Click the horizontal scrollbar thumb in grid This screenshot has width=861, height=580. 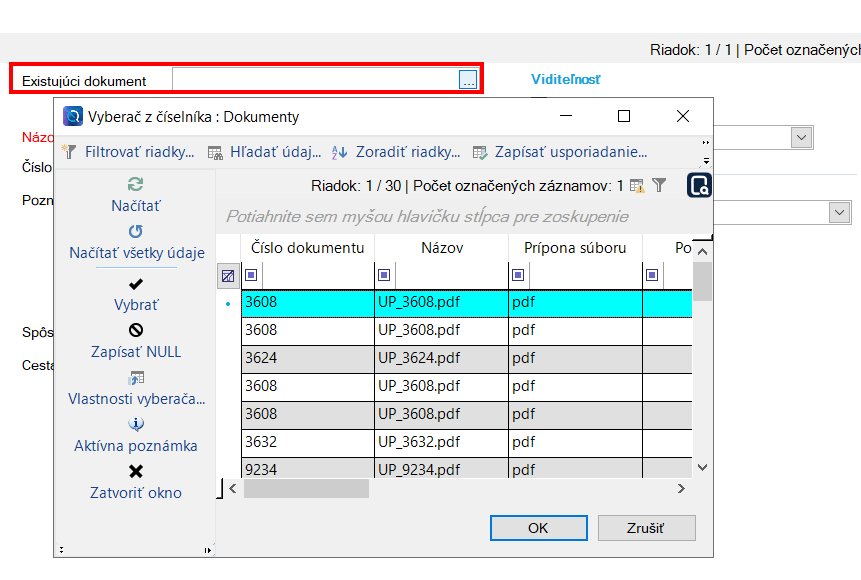tap(306, 489)
